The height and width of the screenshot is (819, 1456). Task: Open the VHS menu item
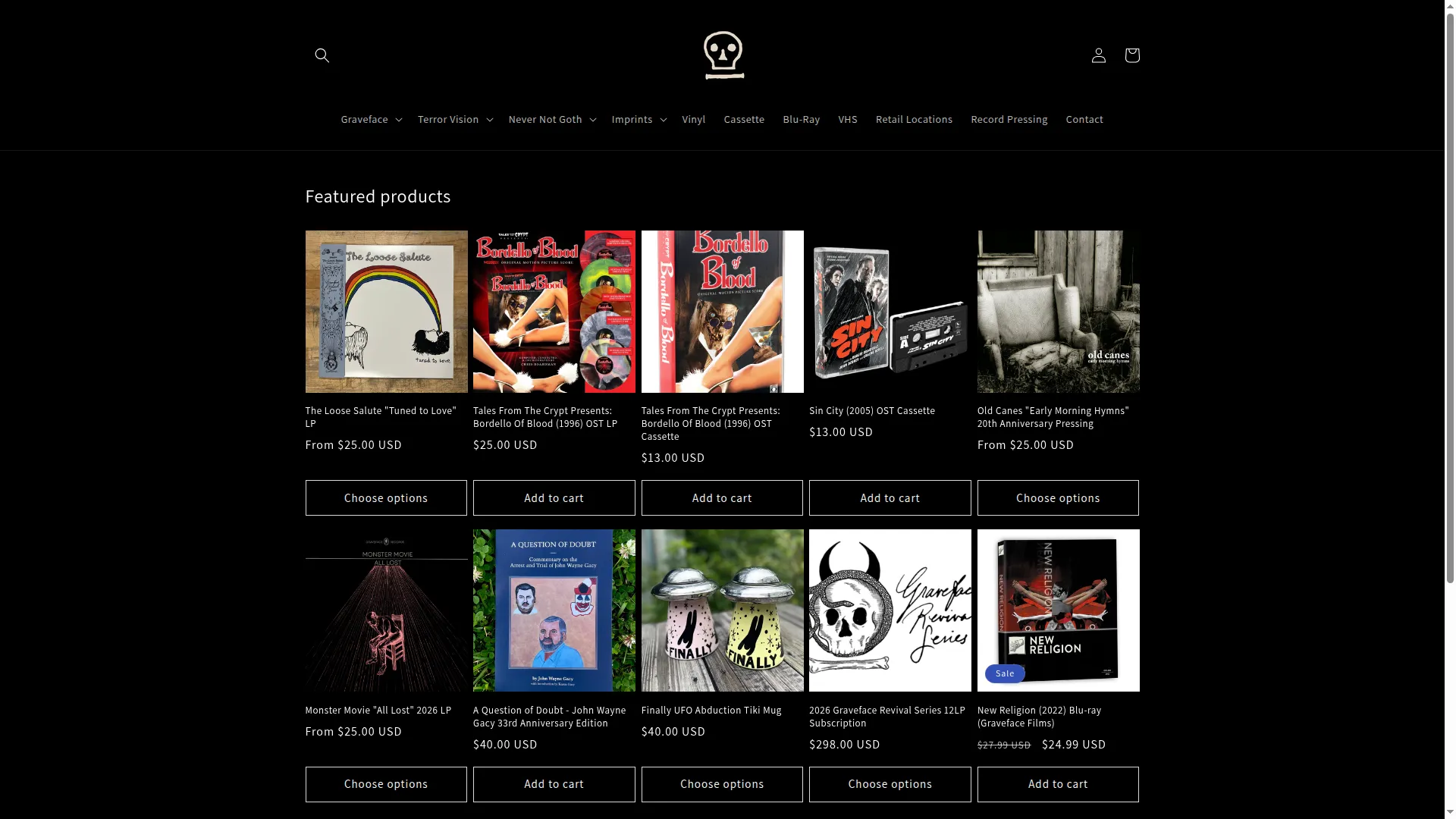848,119
